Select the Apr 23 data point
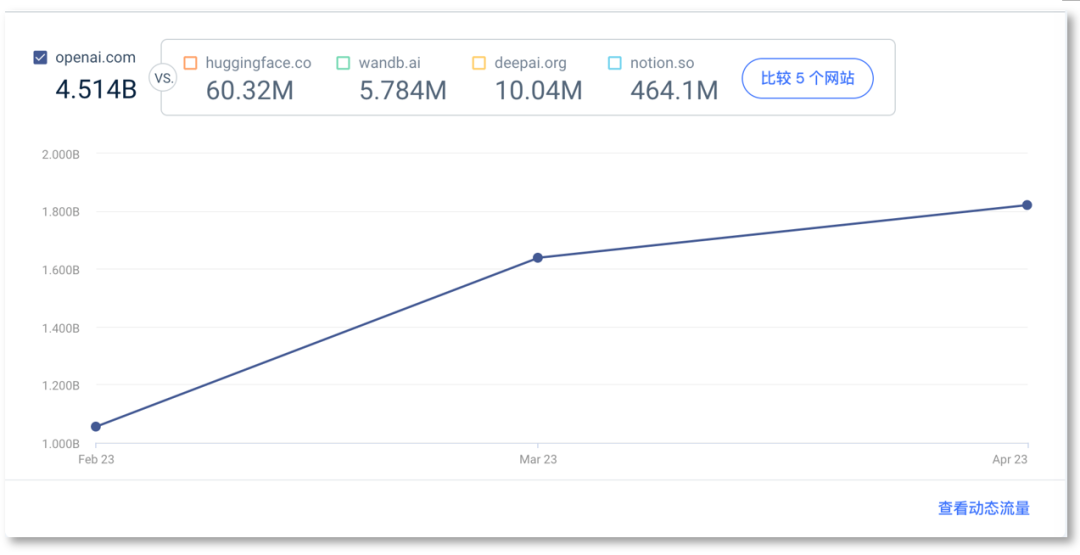The width and height of the screenshot is (1080, 555). coord(1027,205)
